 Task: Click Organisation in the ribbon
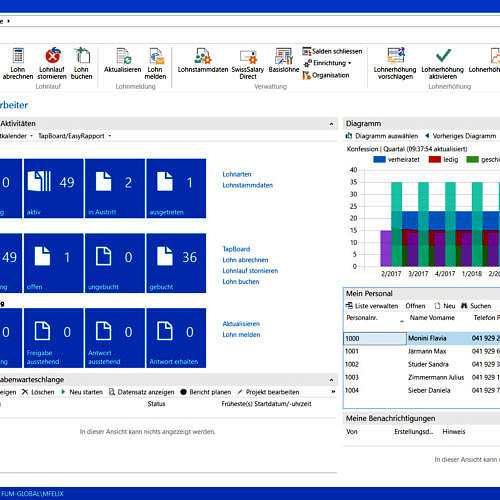click(326, 75)
